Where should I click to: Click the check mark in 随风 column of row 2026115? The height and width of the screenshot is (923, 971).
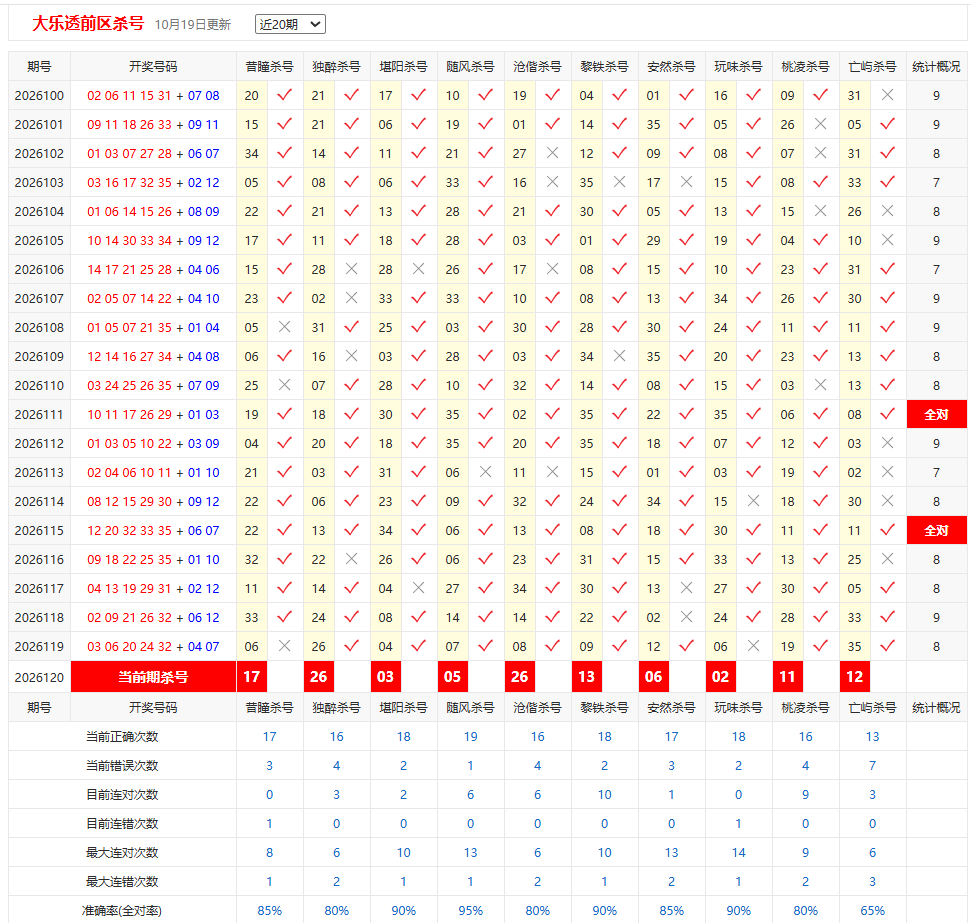[x=486, y=529]
